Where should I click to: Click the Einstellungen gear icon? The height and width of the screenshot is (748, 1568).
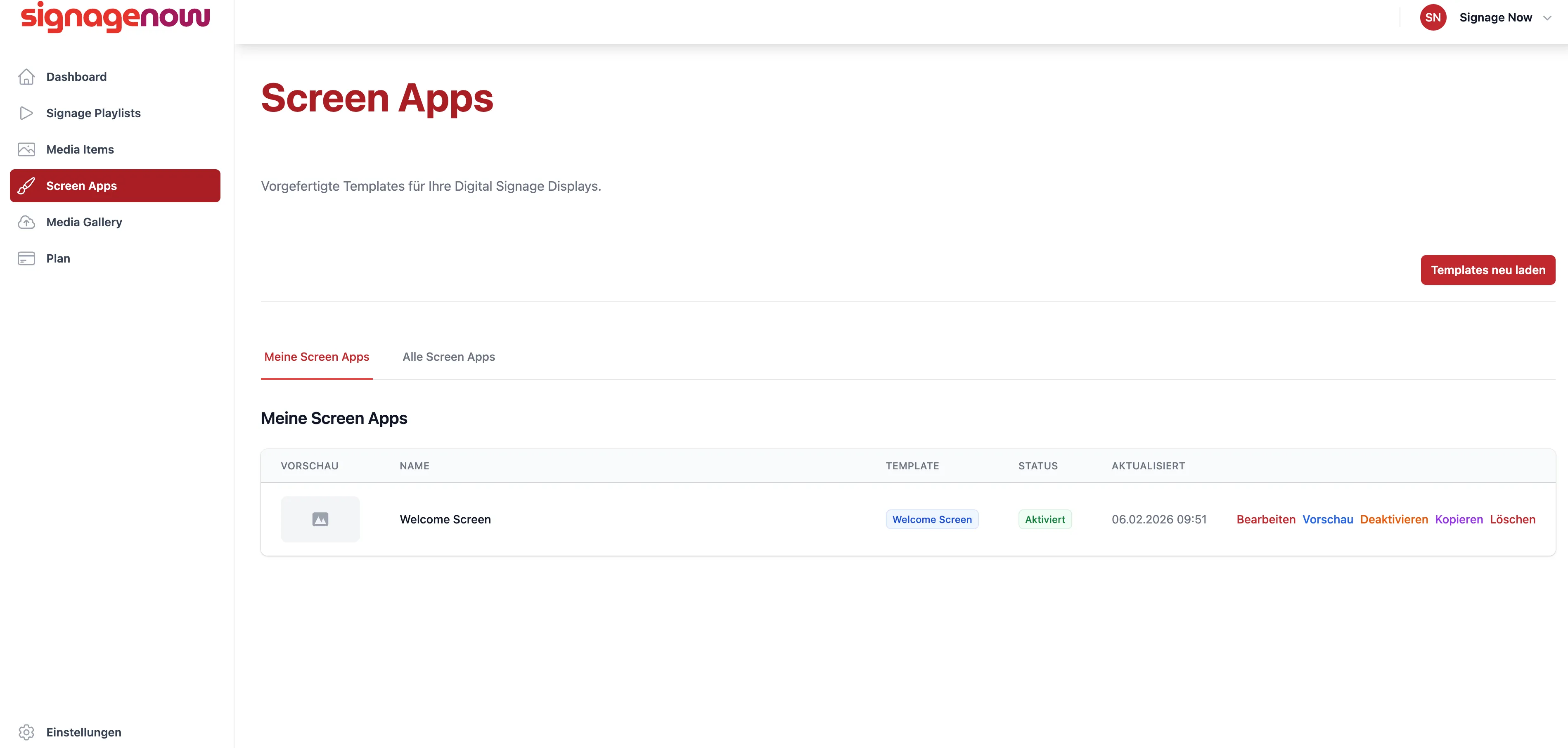26,732
